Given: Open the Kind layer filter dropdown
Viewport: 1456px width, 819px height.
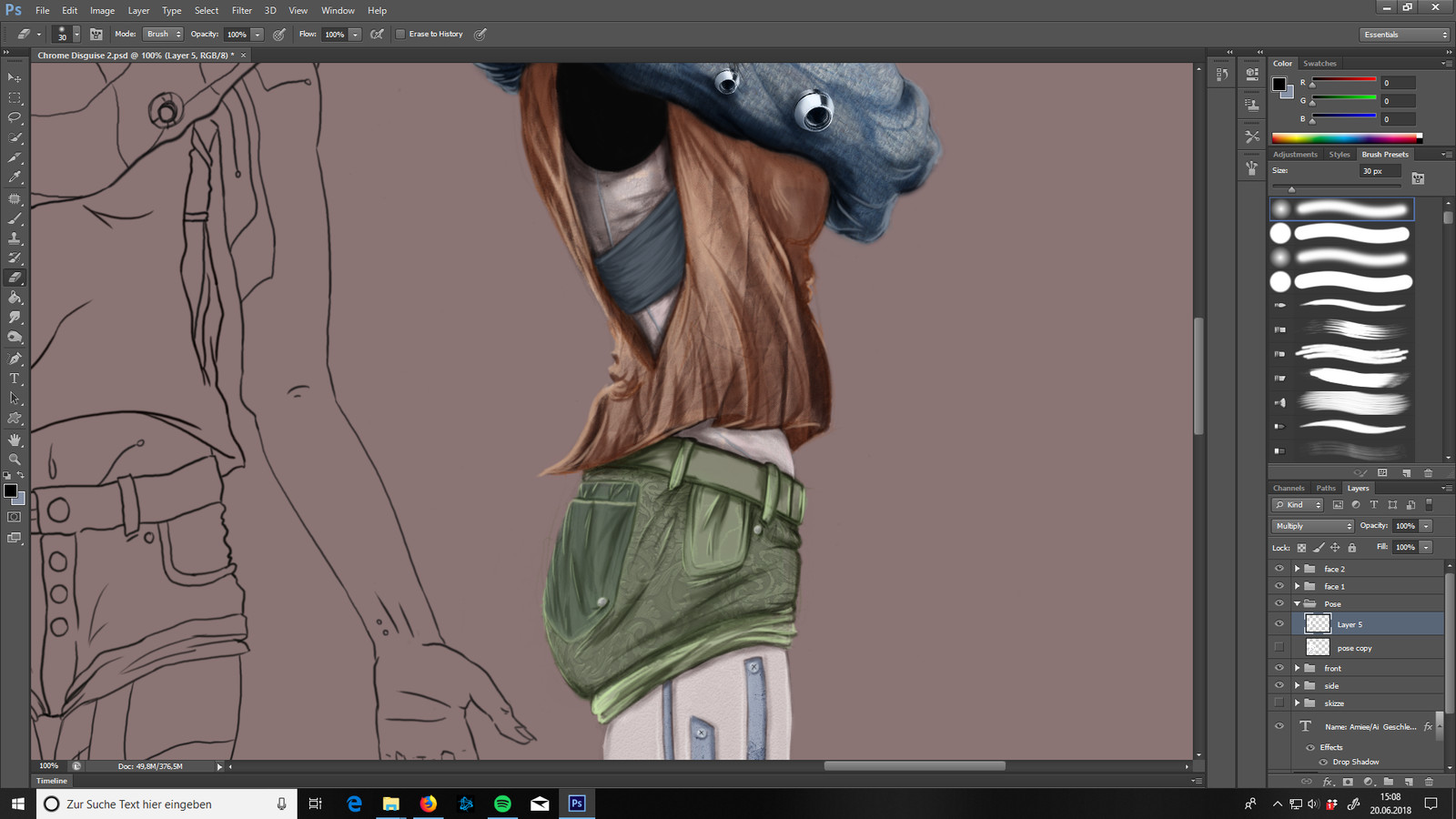Looking at the screenshot, I should [x=1298, y=505].
